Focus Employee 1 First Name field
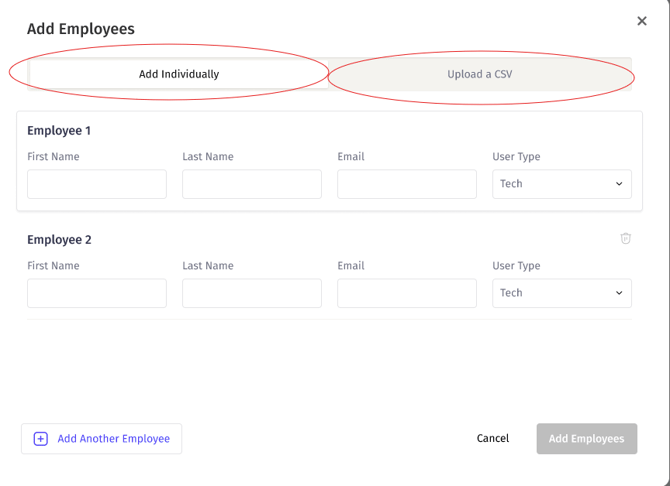Image resolution: width=670 pixels, height=486 pixels. click(x=97, y=184)
